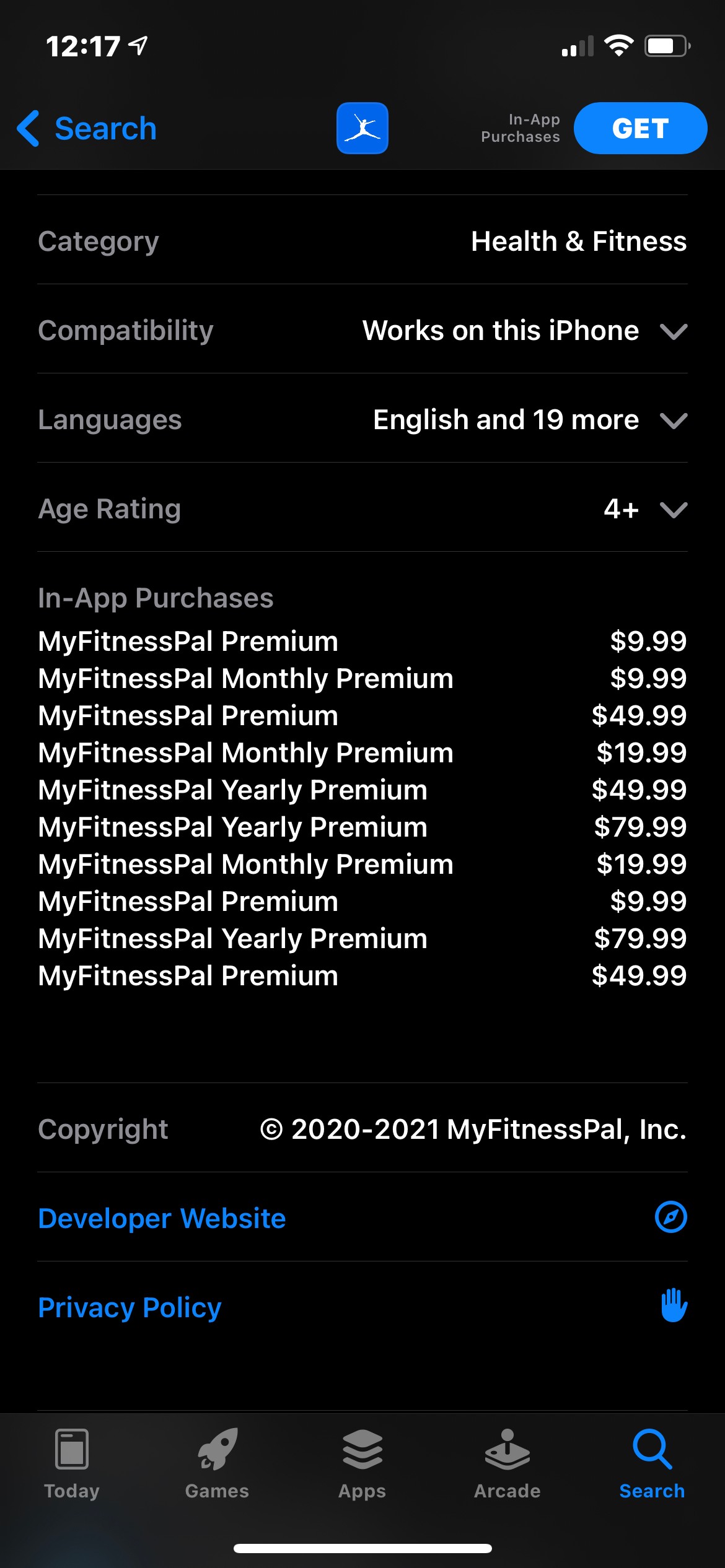The width and height of the screenshot is (725, 1568).
Task: Expand the Languages list chevron
Action: [x=674, y=420]
